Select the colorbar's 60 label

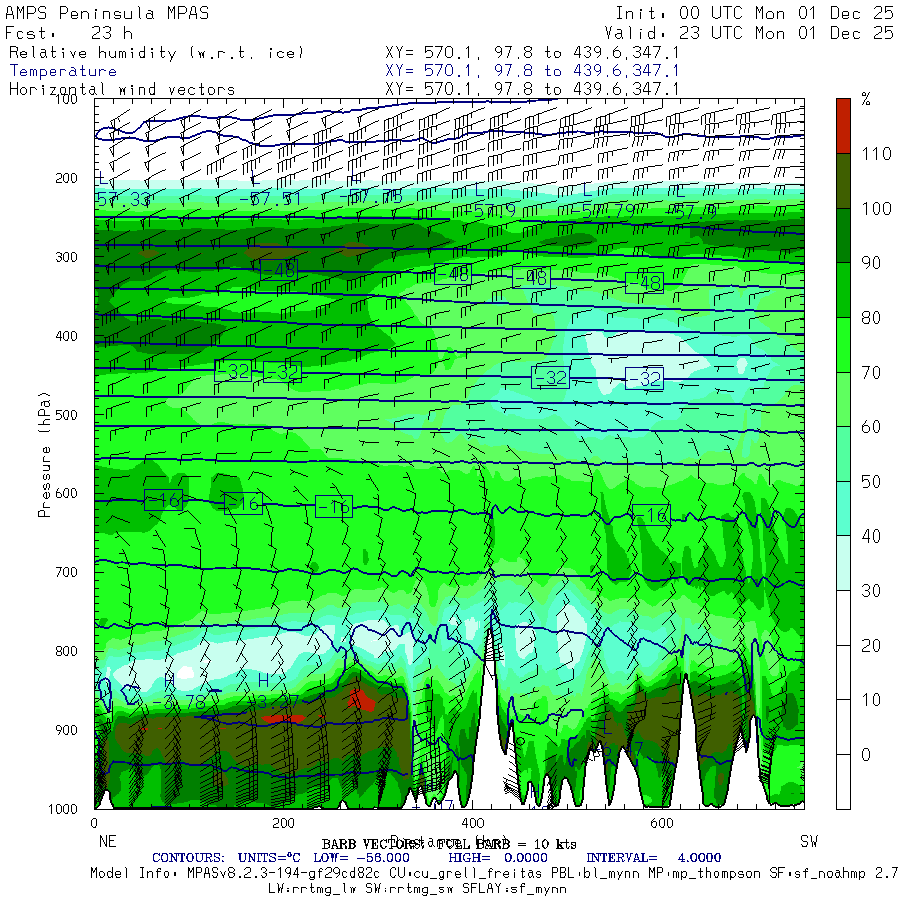pyautogui.click(x=871, y=427)
